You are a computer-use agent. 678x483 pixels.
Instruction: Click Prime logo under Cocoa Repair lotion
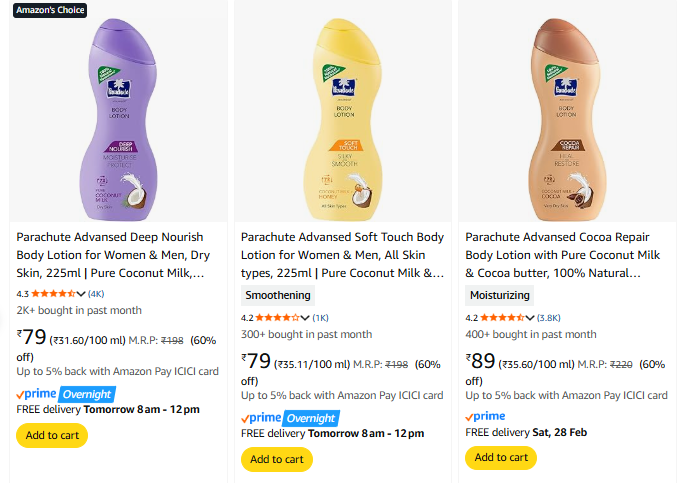coord(486,415)
